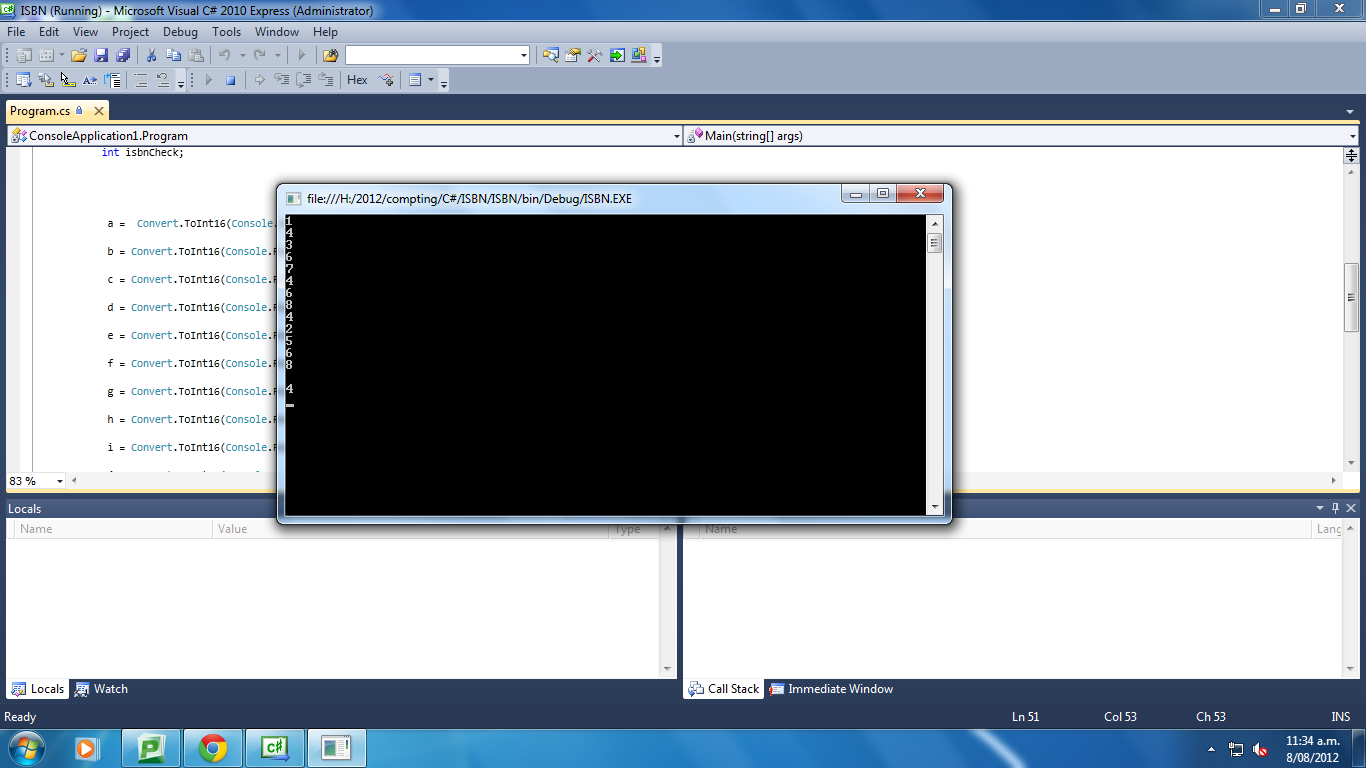Screen dimensions: 1366x768
Task: Select the Open File toolbar icon
Action: [x=79, y=55]
